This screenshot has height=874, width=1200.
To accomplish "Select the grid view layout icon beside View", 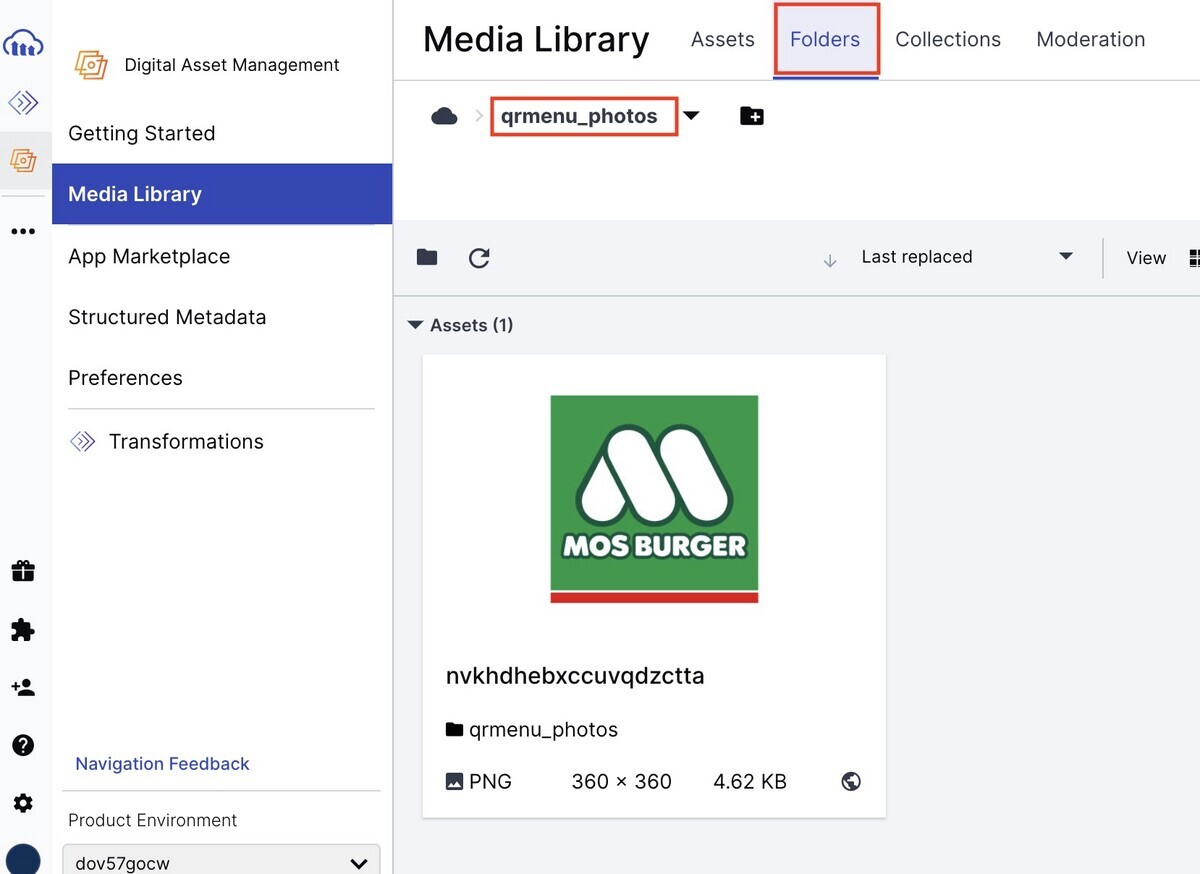I will 1194,257.
